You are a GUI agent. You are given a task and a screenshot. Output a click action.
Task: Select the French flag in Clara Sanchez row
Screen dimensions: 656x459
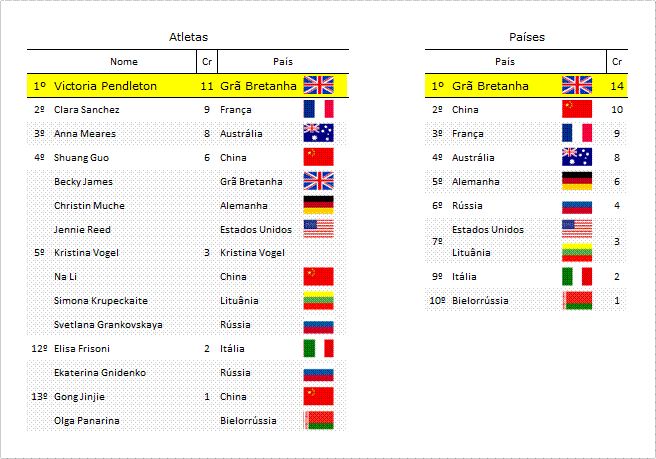[x=318, y=109]
